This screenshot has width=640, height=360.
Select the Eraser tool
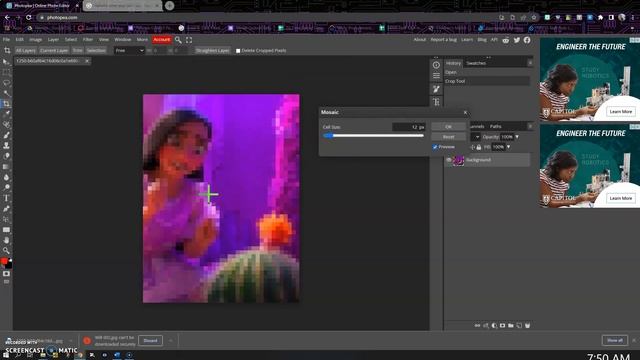pos(6,156)
